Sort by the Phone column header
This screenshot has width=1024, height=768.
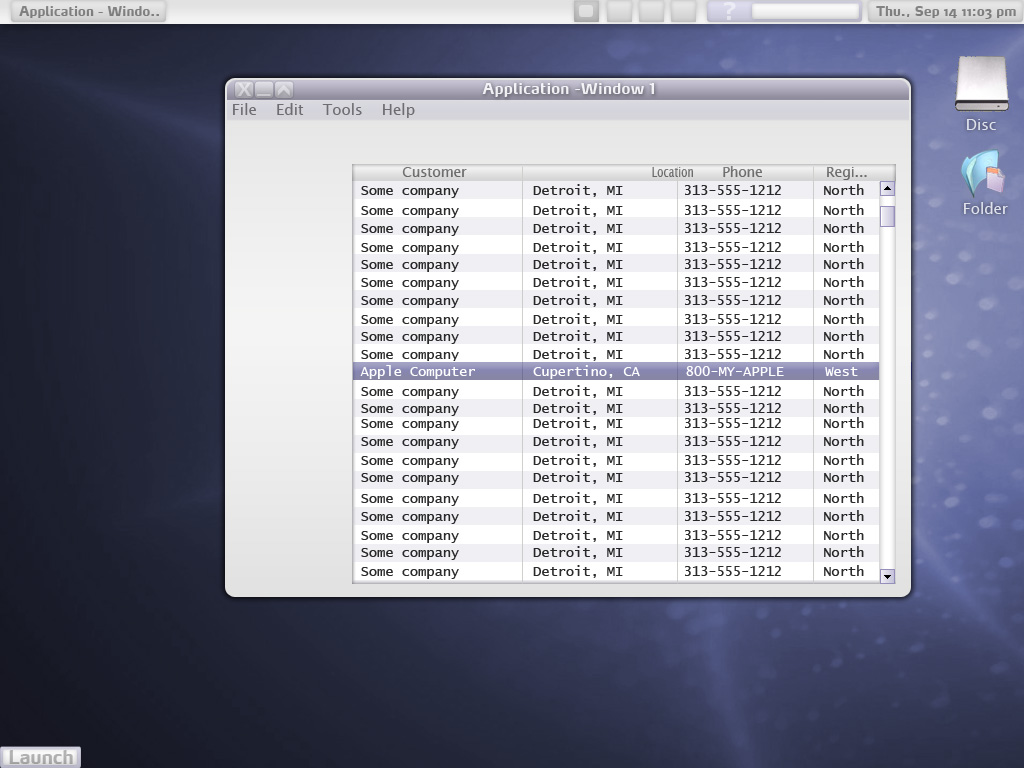coord(742,172)
